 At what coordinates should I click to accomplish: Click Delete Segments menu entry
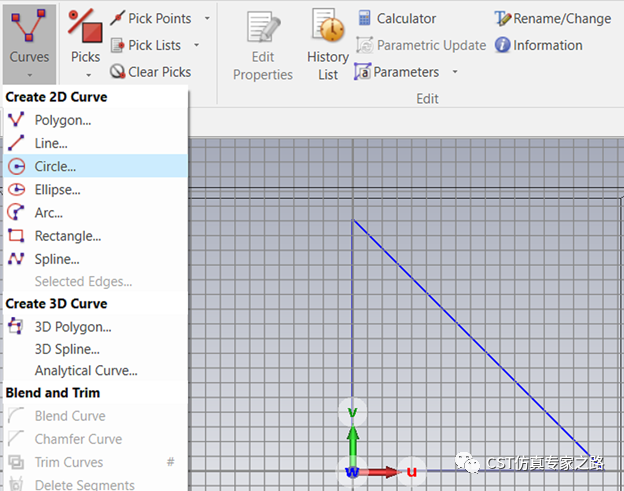click(x=96, y=484)
